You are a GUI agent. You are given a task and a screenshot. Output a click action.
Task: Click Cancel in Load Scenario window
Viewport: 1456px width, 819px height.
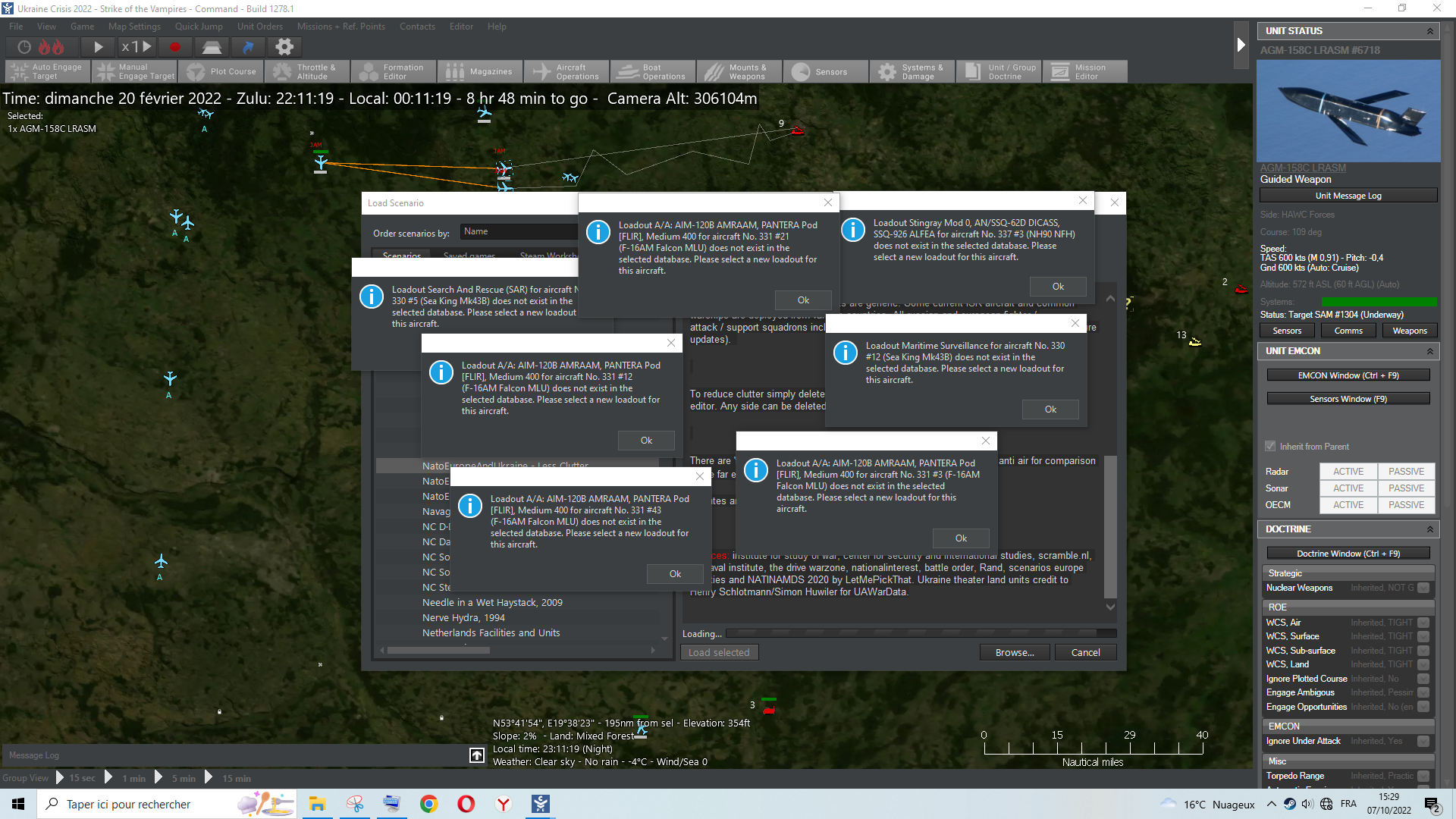tap(1085, 653)
